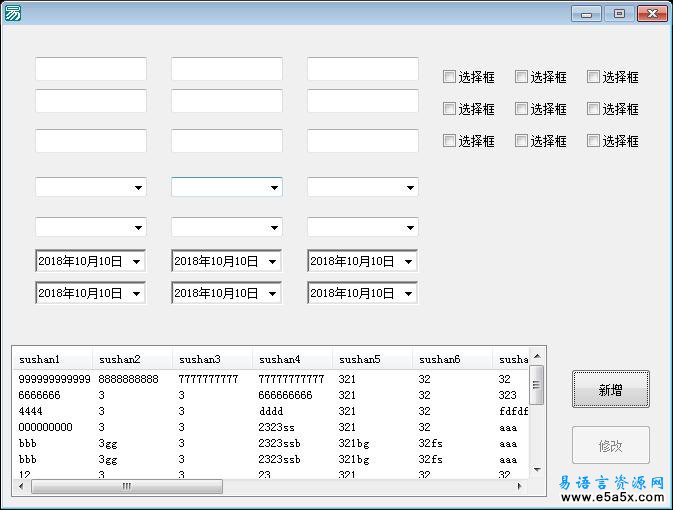
Task: Click the list's horizontal scrollbar thumb
Action: coord(127,487)
